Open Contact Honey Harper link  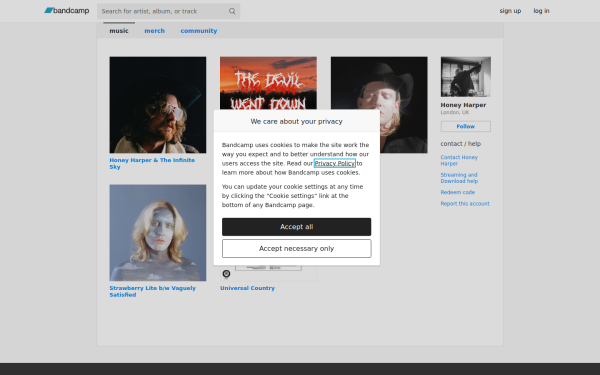[x=459, y=160]
